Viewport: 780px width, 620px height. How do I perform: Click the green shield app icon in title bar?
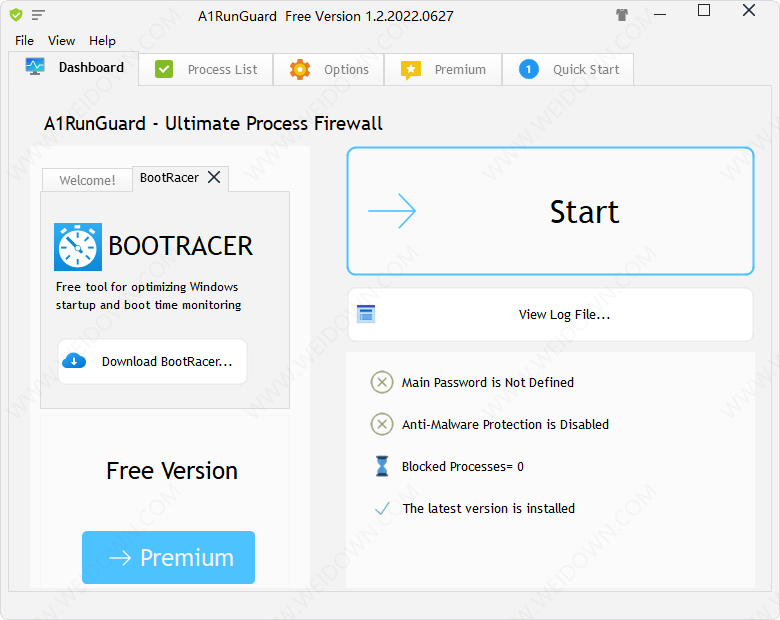click(x=15, y=15)
